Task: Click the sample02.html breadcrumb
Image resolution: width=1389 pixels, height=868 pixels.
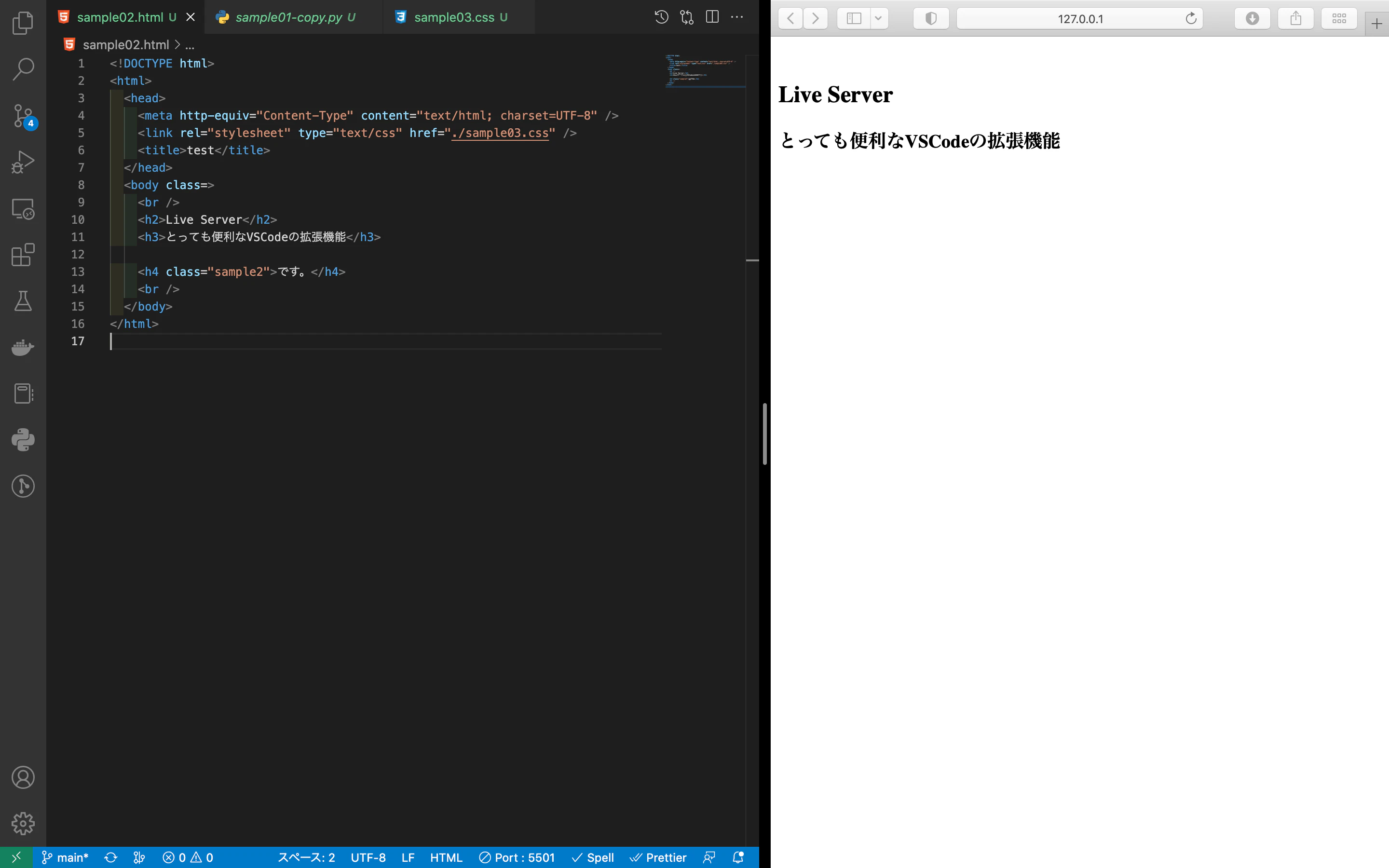Action: [x=126, y=45]
